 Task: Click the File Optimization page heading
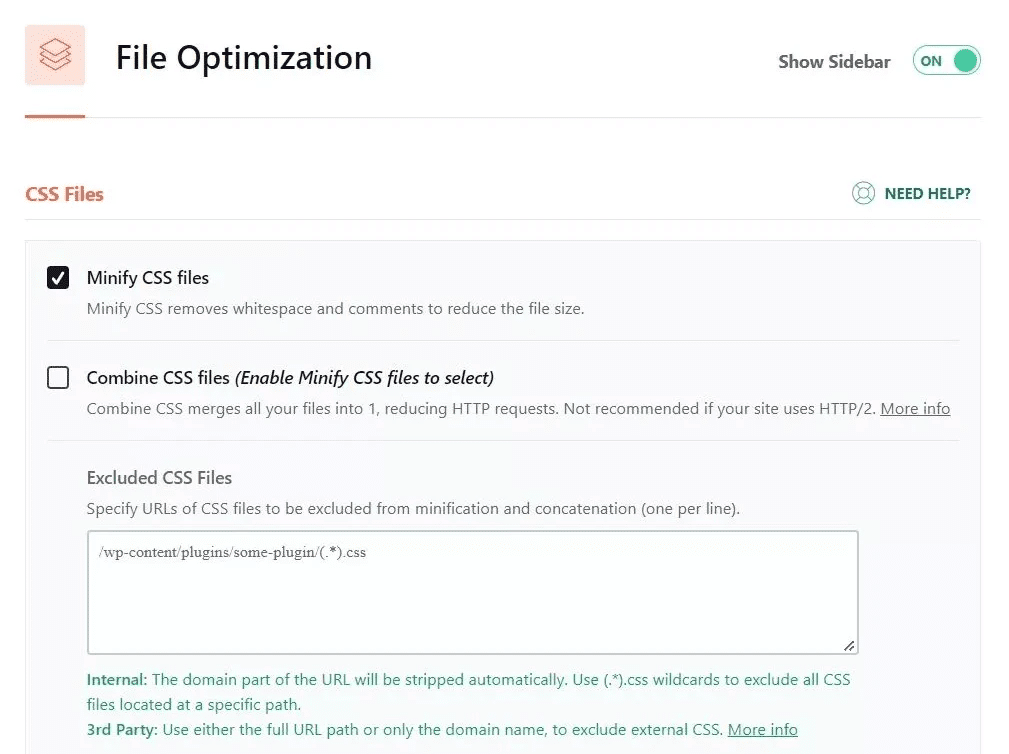243,58
